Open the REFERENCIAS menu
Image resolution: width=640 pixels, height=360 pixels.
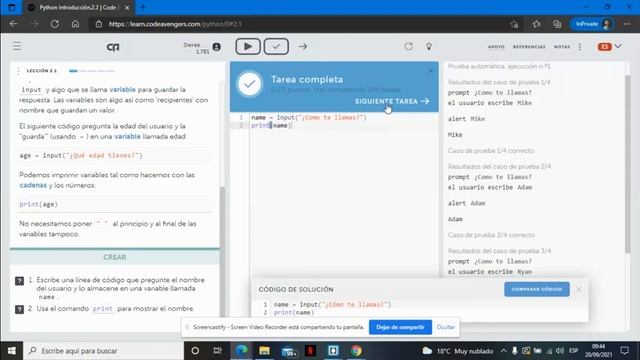click(529, 47)
